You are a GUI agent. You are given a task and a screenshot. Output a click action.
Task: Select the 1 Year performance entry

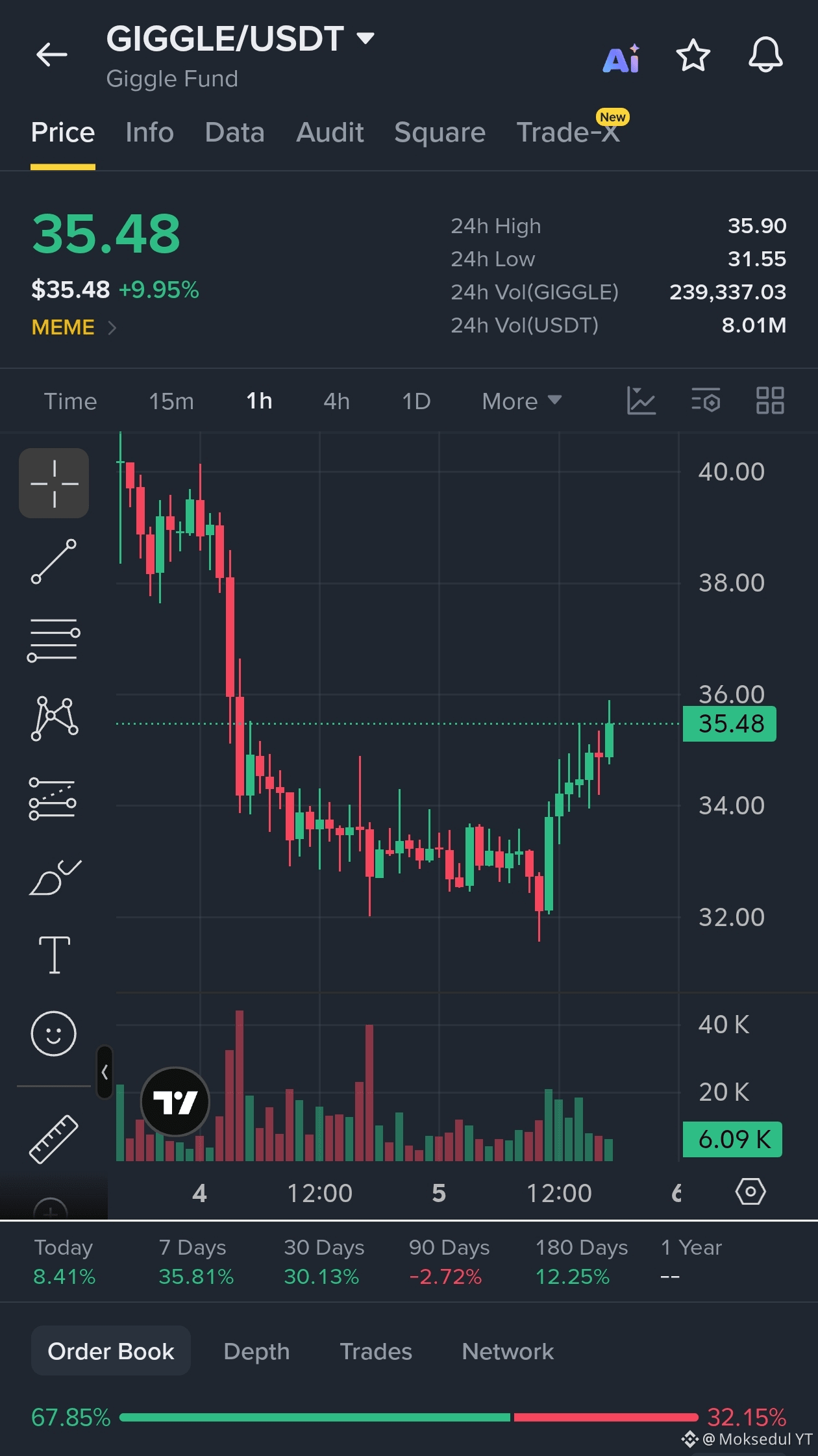[691, 1261]
